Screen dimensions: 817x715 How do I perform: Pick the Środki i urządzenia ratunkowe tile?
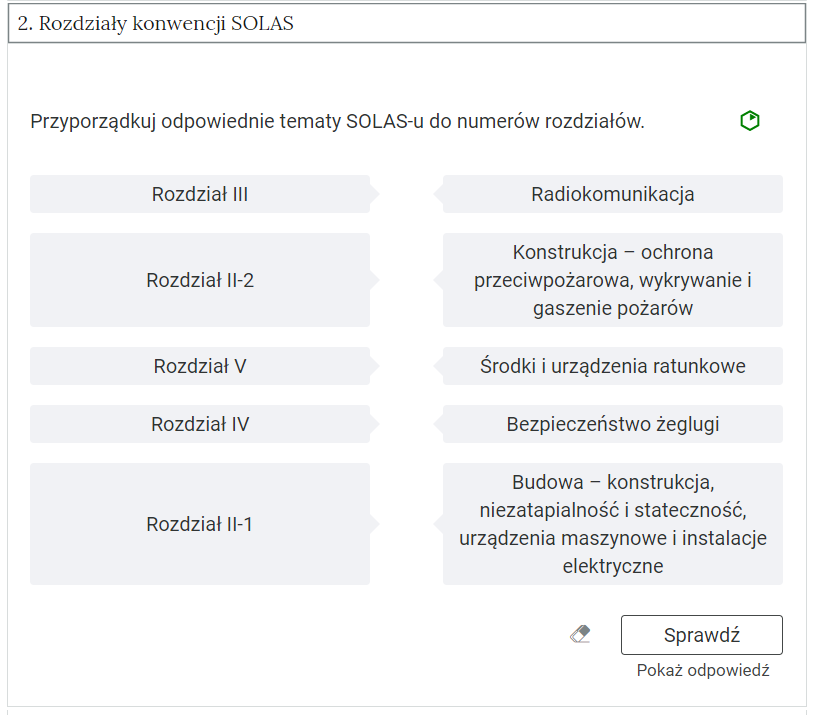point(612,366)
